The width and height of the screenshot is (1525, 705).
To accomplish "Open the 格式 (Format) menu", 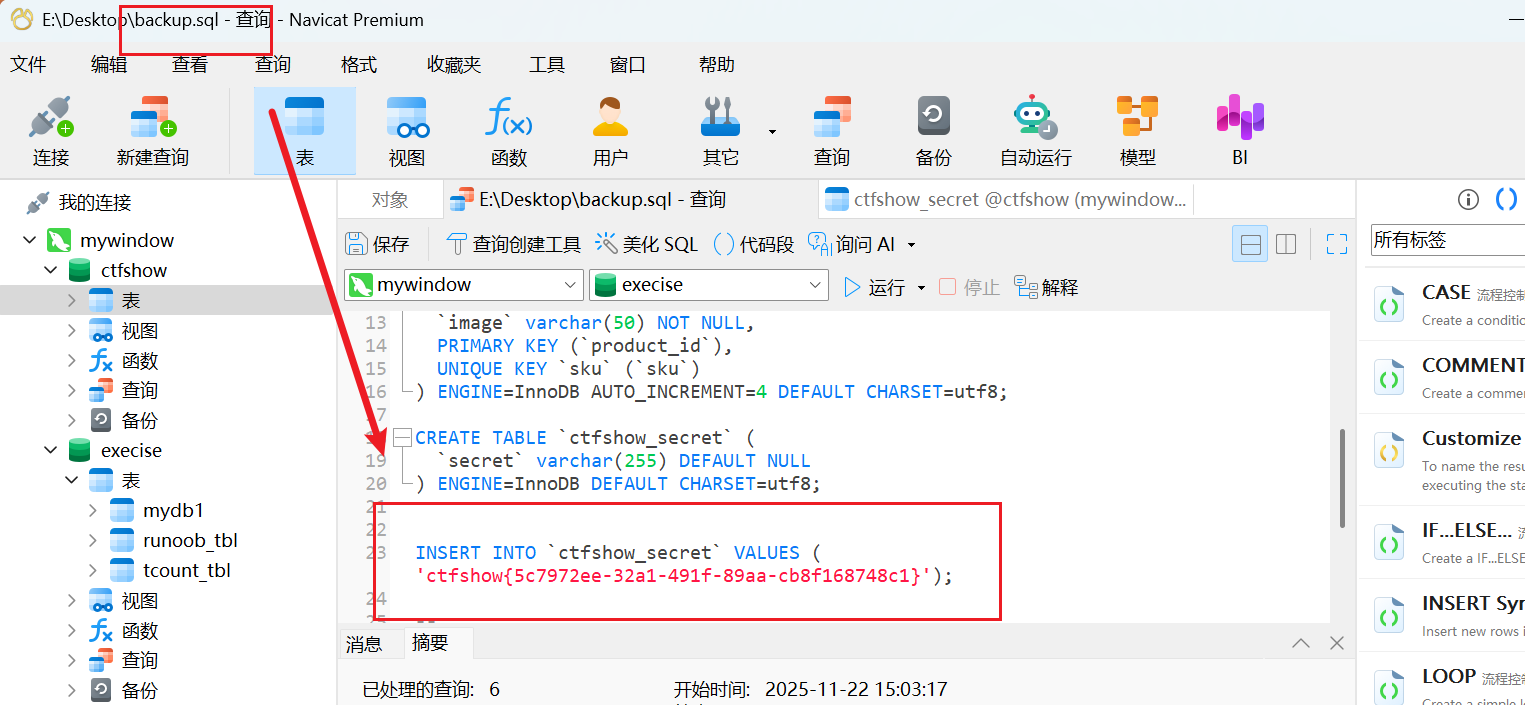I will [x=359, y=65].
